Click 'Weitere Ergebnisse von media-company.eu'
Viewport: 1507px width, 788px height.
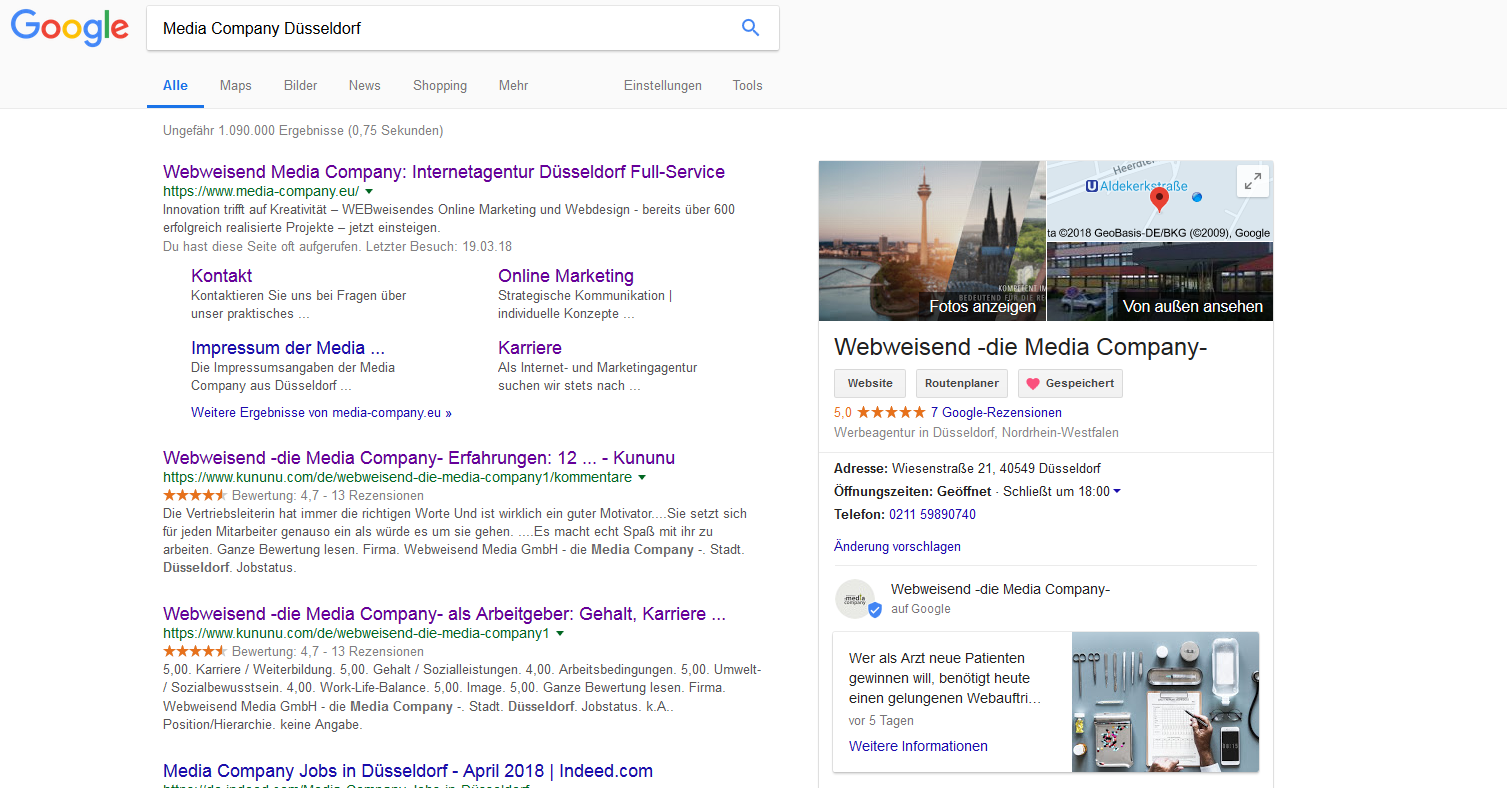pyautogui.click(x=321, y=412)
